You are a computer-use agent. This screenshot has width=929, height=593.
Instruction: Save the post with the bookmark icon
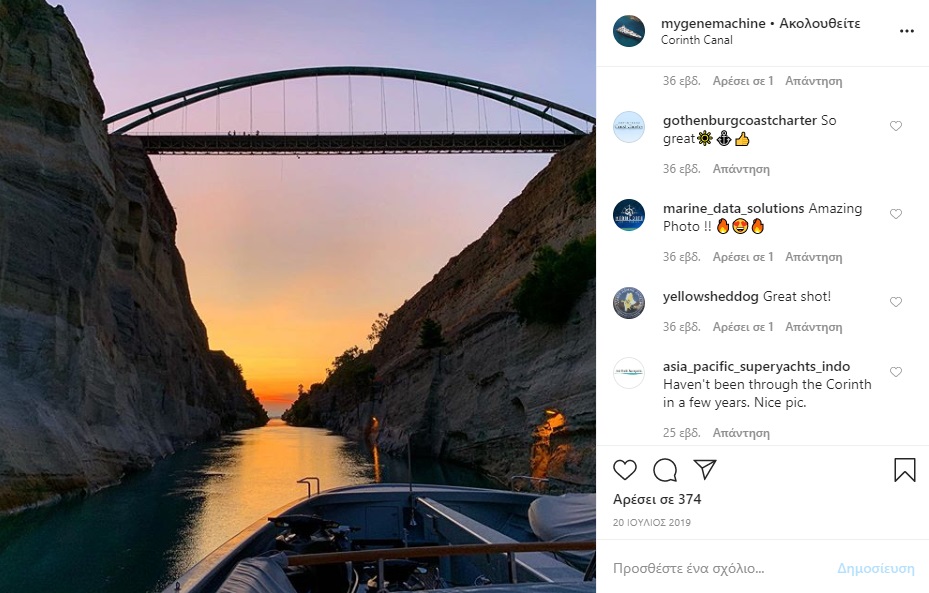[904, 469]
